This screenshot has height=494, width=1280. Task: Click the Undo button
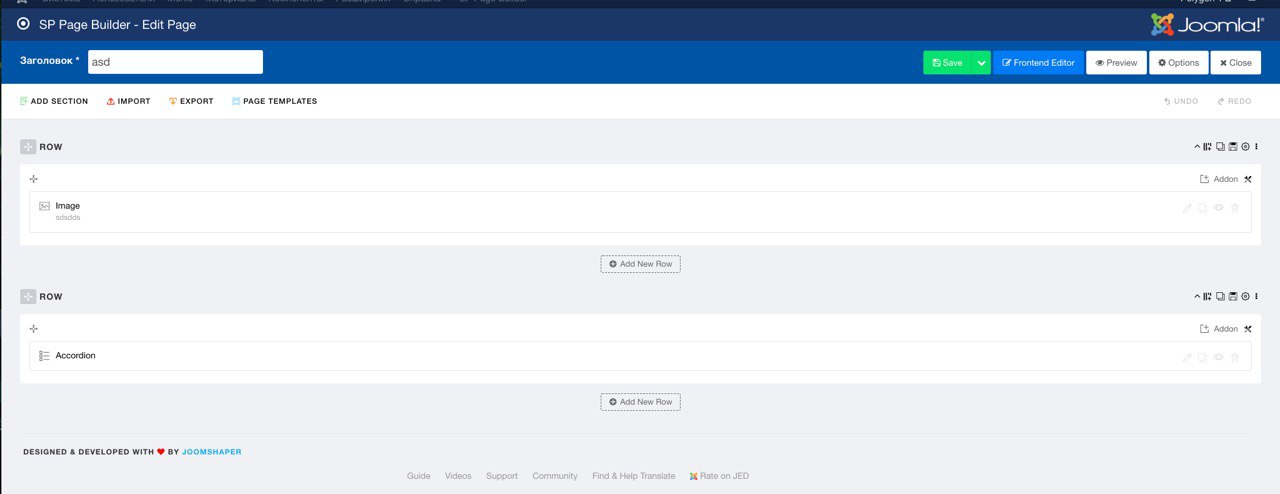click(1181, 101)
